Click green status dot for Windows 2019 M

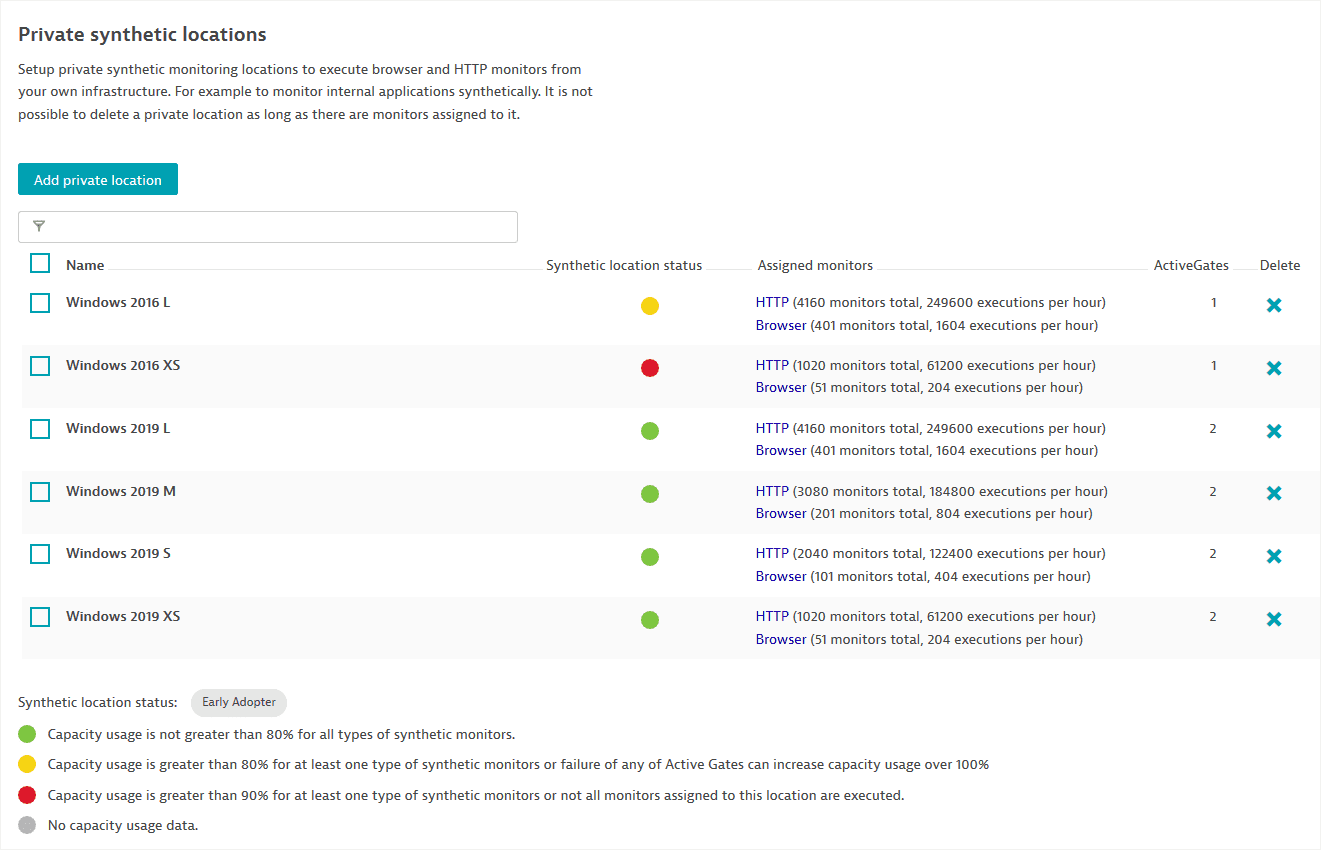click(x=650, y=494)
